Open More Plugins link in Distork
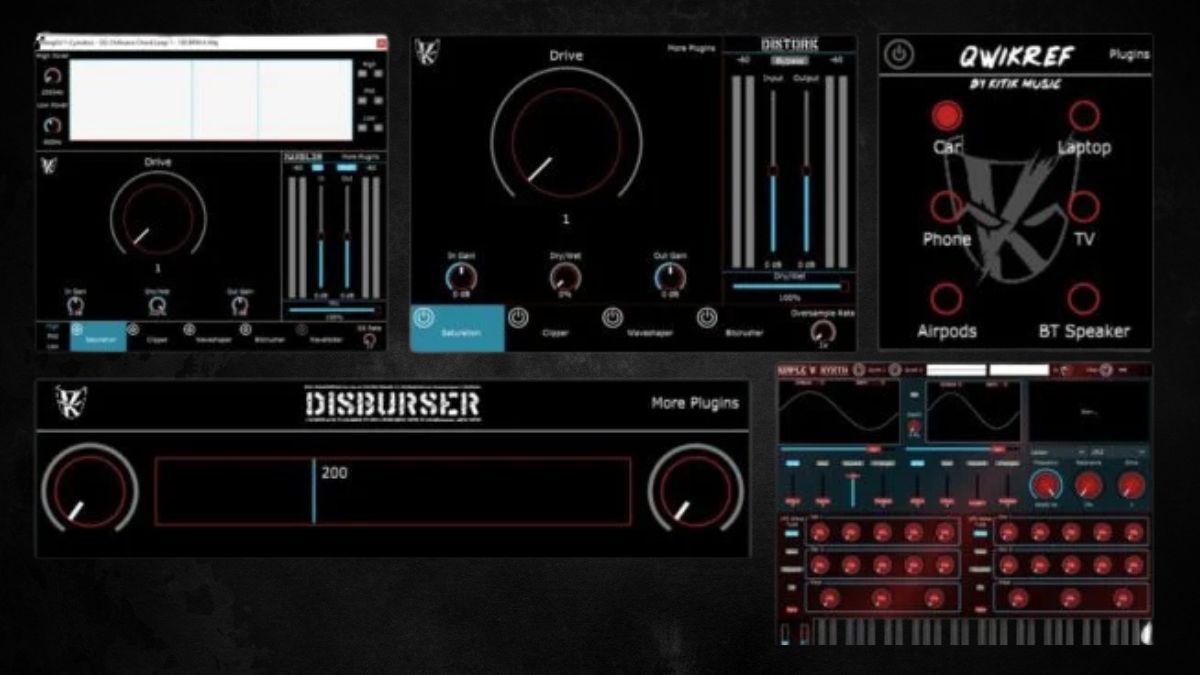 [x=692, y=47]
